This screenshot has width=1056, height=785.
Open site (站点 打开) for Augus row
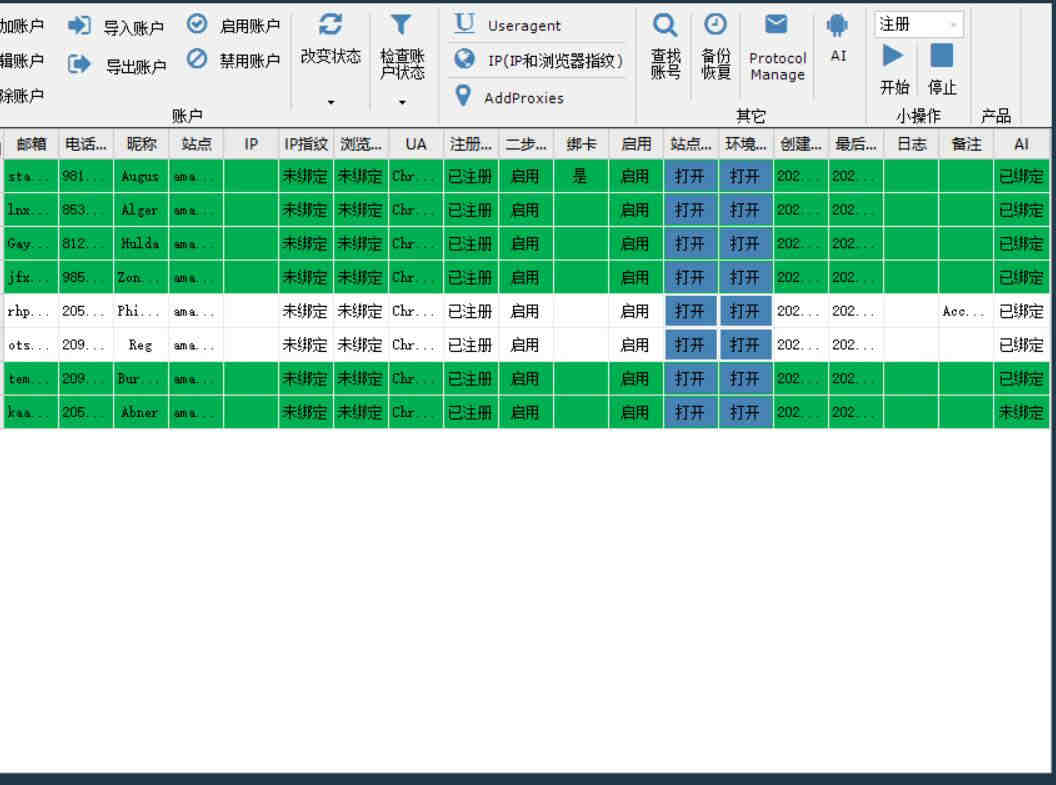pos(690,176)
